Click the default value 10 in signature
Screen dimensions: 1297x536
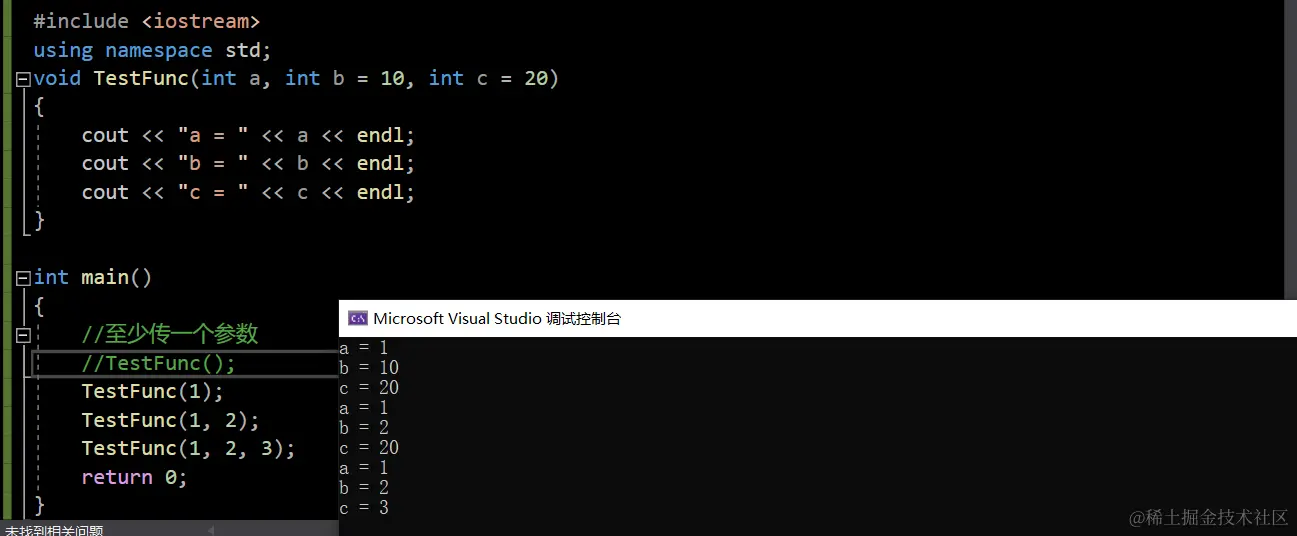point(392,78)
